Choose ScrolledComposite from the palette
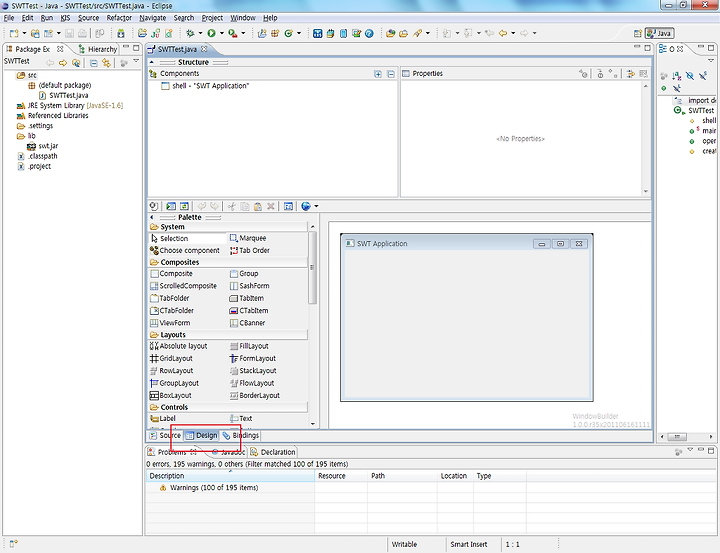The height and width of the screenshot is (553, 720). point(183,286)
